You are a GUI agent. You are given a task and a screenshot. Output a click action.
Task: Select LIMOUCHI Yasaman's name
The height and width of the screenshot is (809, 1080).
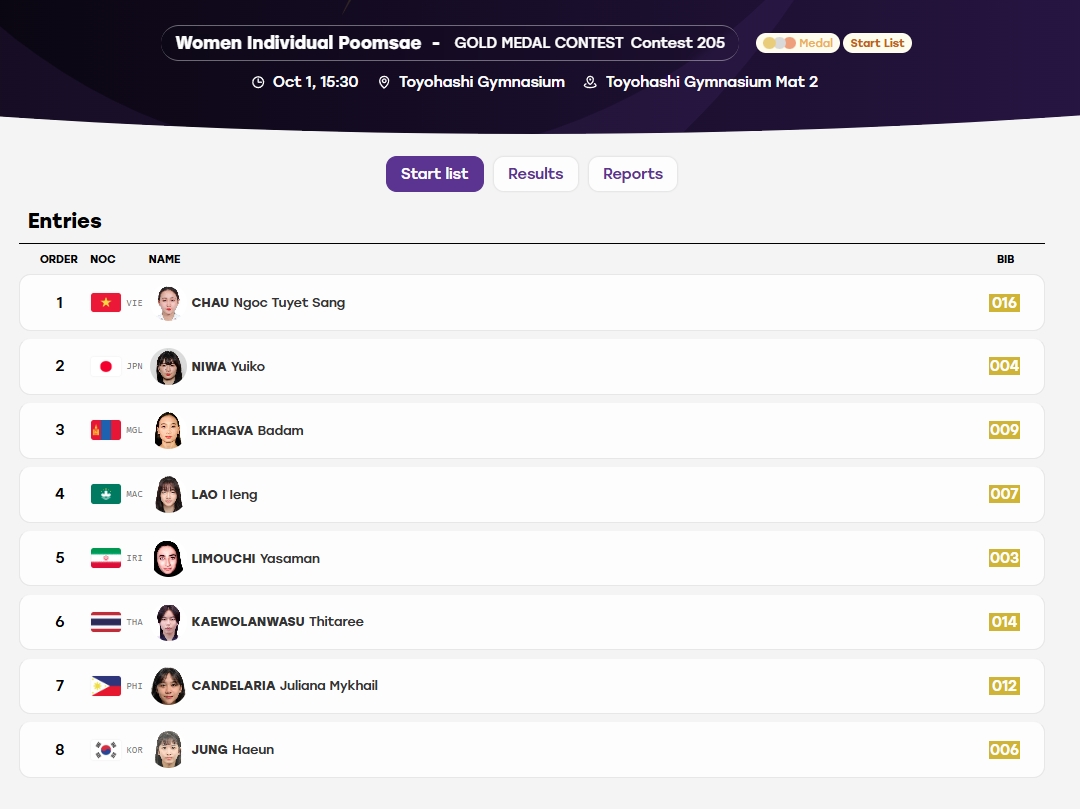click(256, 558)
